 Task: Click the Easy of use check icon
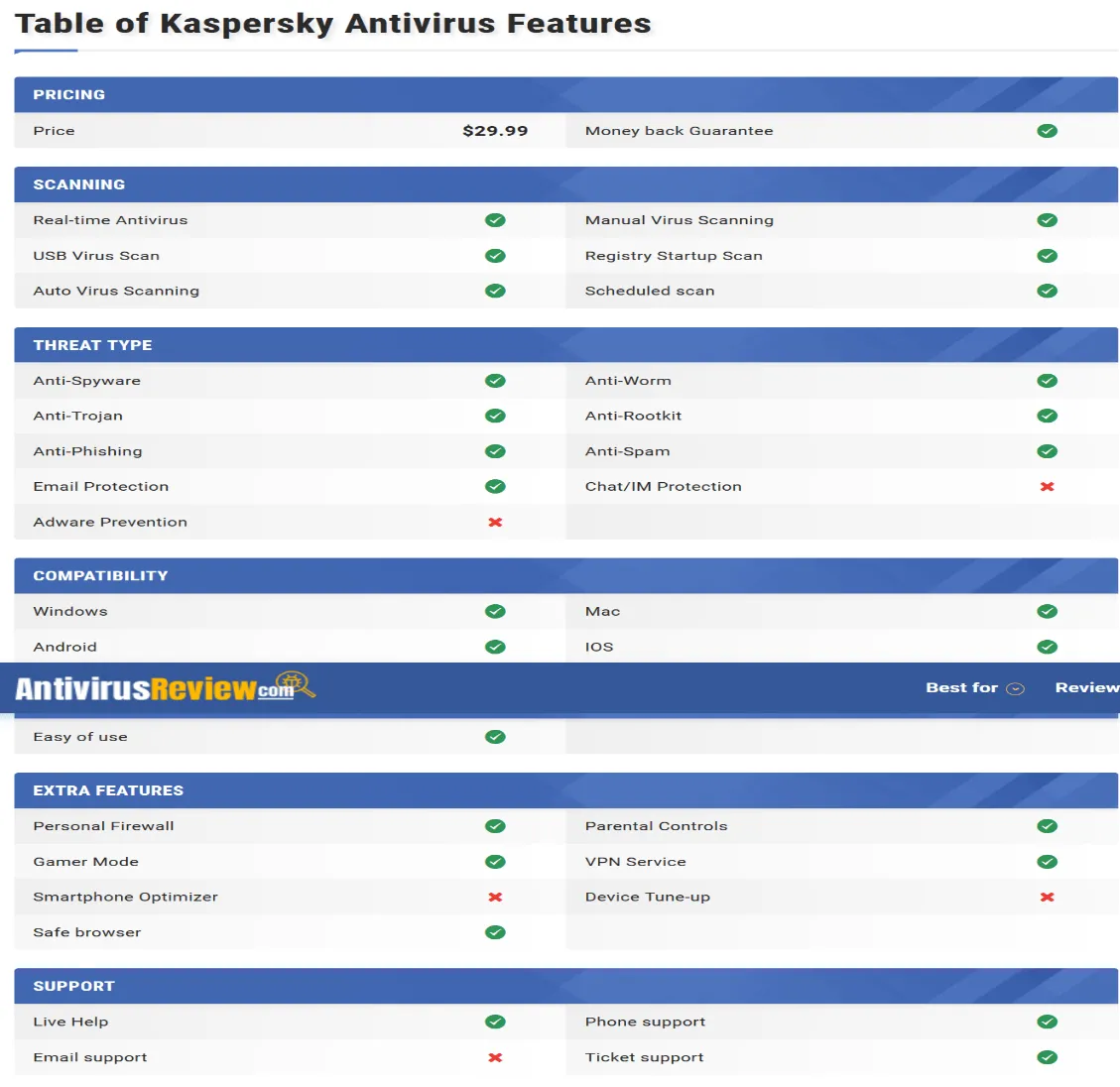[x=495, y=737]
